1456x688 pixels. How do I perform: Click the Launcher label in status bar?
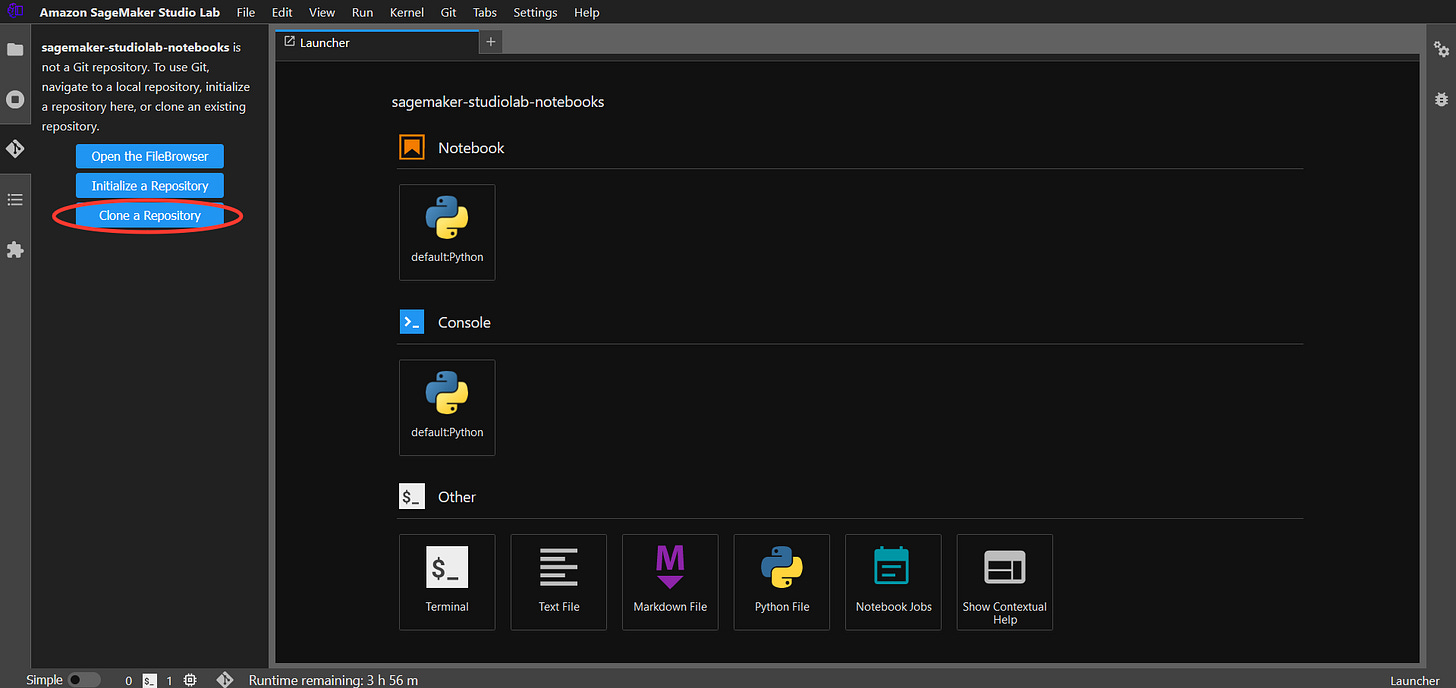tap(1415, 680)
